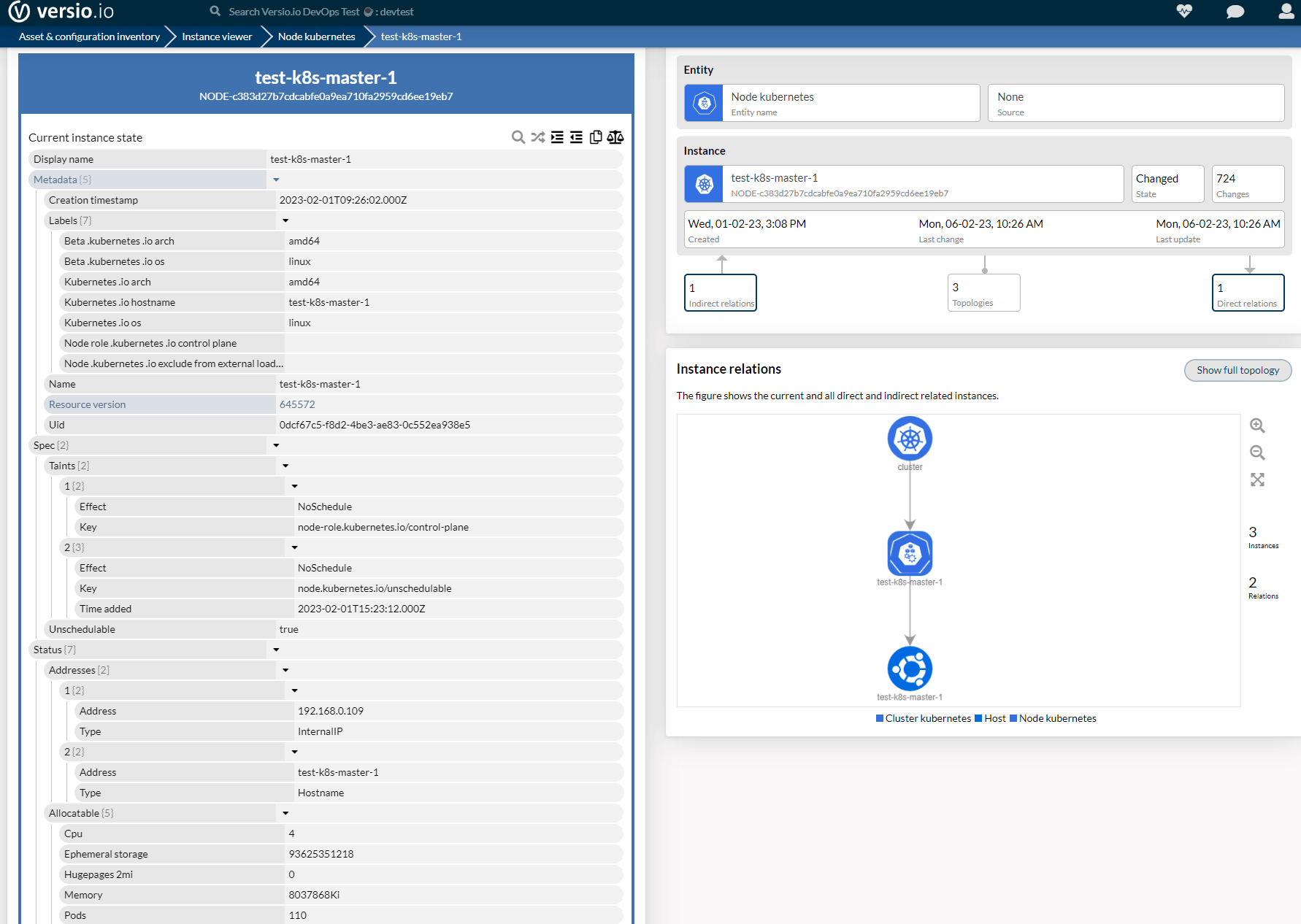The image size is (1301, 924).
Task: Zoom into the relations topology graph
Action: (x=1257, y=426)
